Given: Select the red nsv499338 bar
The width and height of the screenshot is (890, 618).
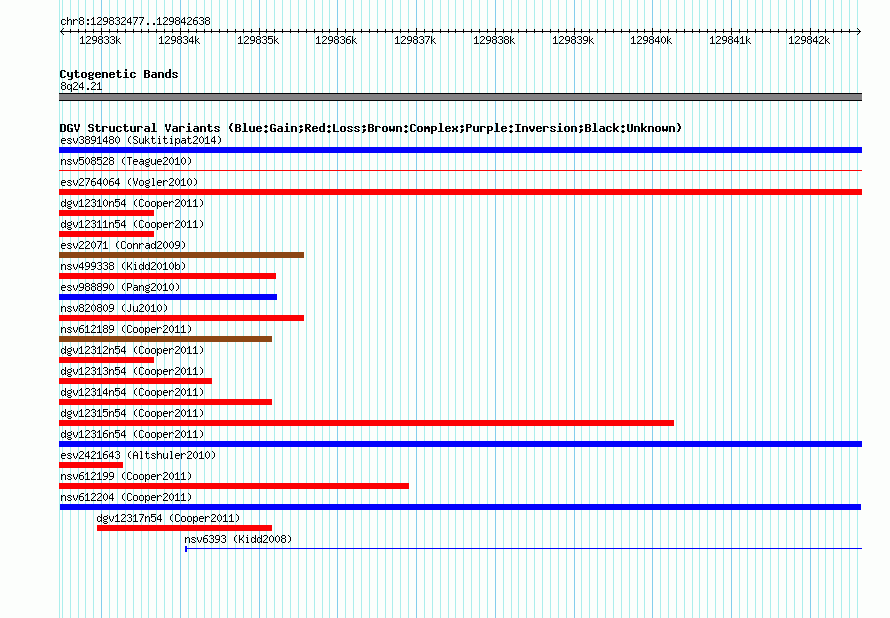Looking at the screenshot, I should tap(167, 276).
